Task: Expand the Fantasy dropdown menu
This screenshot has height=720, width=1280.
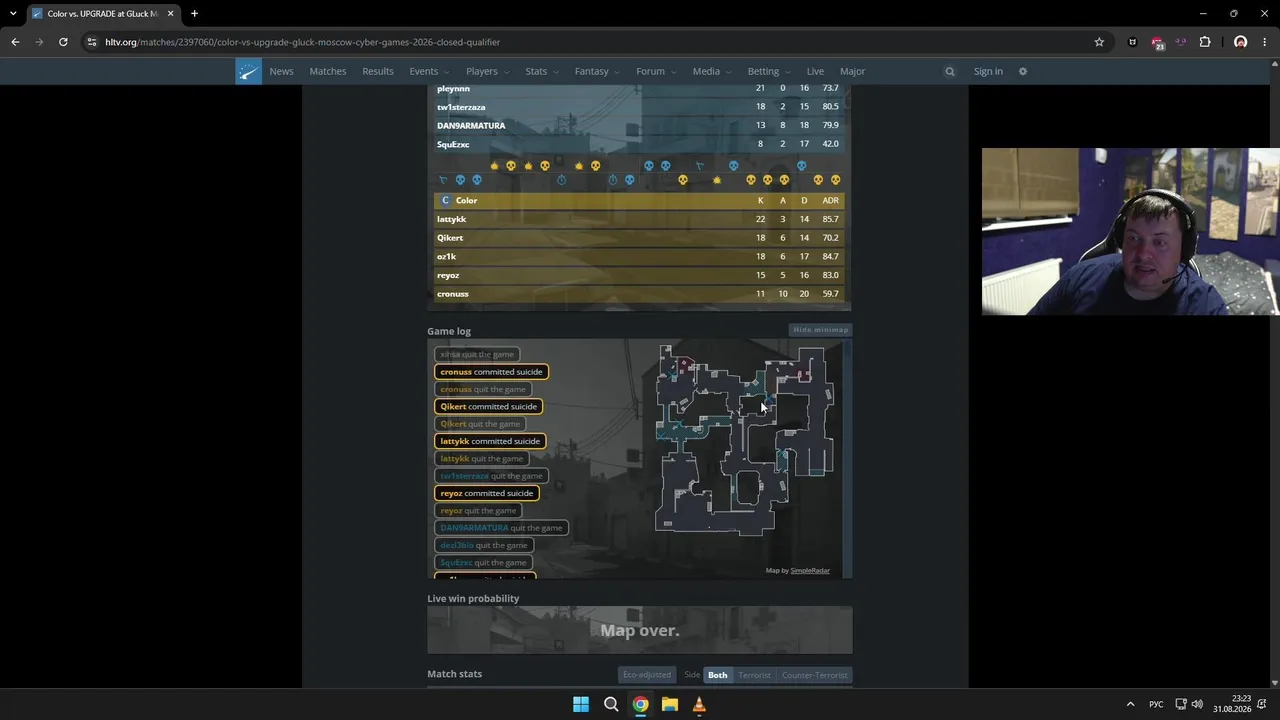Action: (597, 71)
